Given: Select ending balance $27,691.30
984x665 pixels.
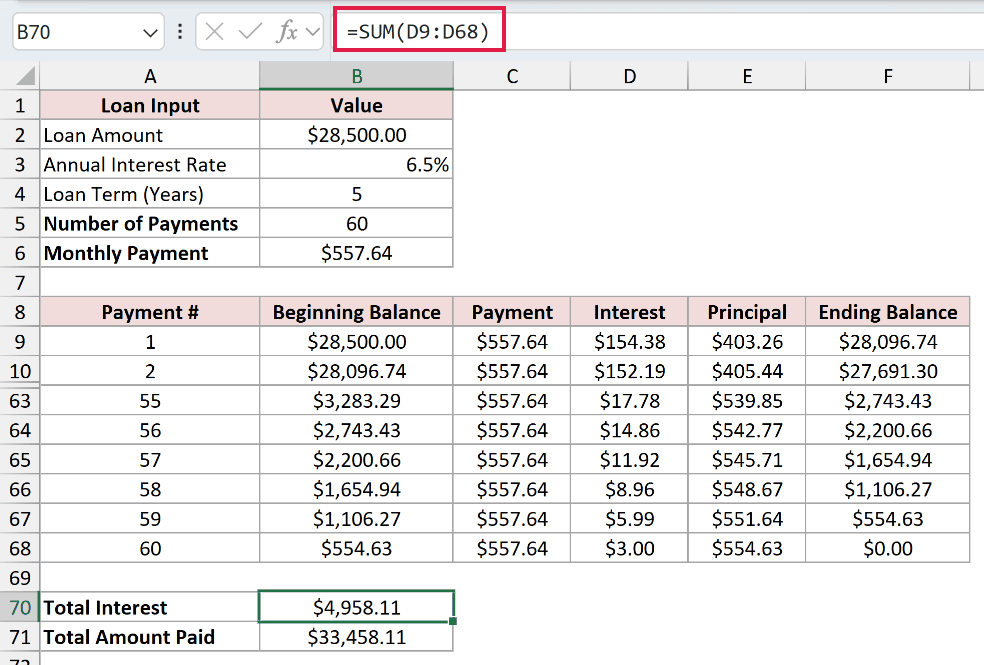Looking at the screenshot, I should (x=887, y=371).
